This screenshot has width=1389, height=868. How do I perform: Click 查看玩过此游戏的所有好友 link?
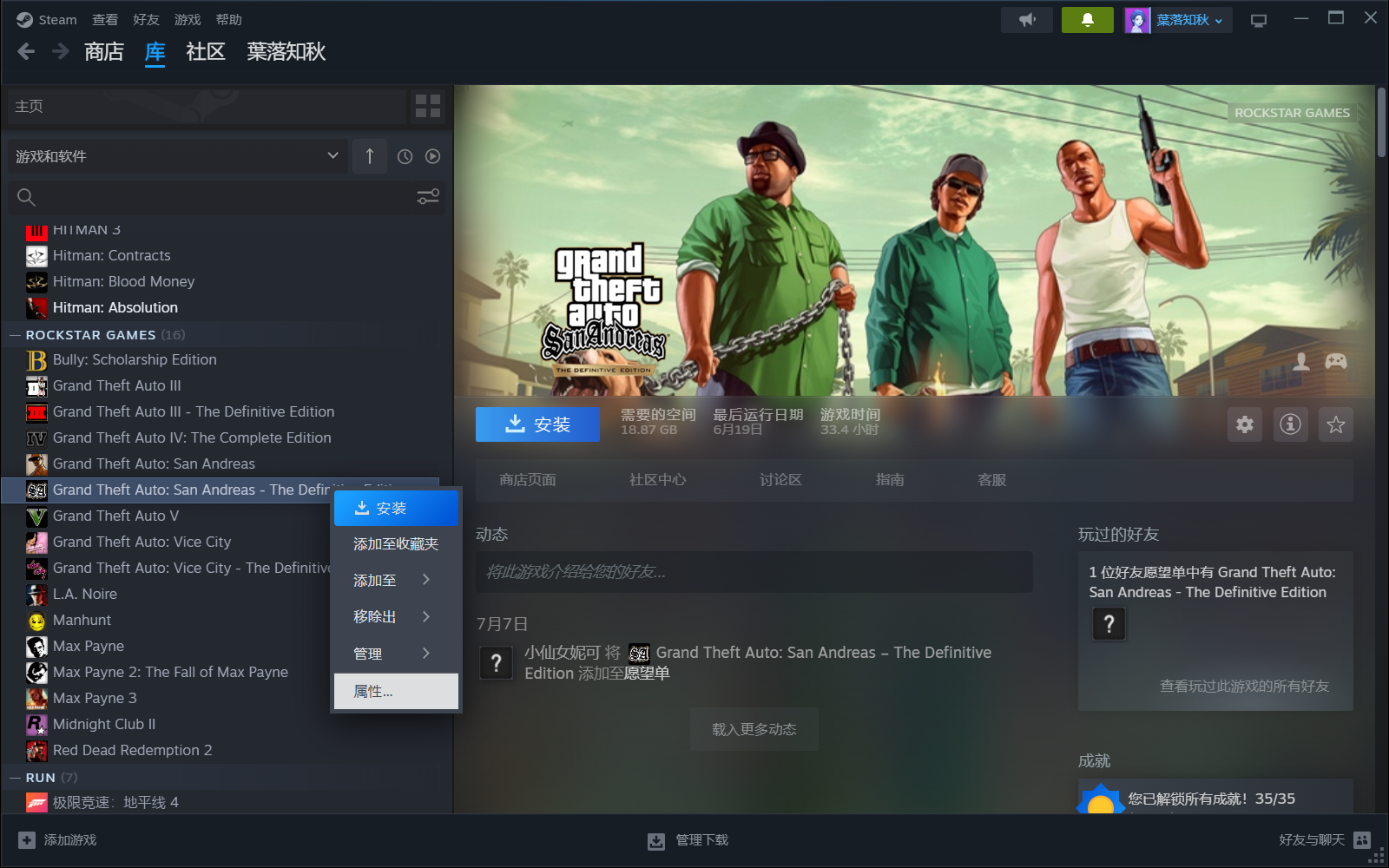1244,686
